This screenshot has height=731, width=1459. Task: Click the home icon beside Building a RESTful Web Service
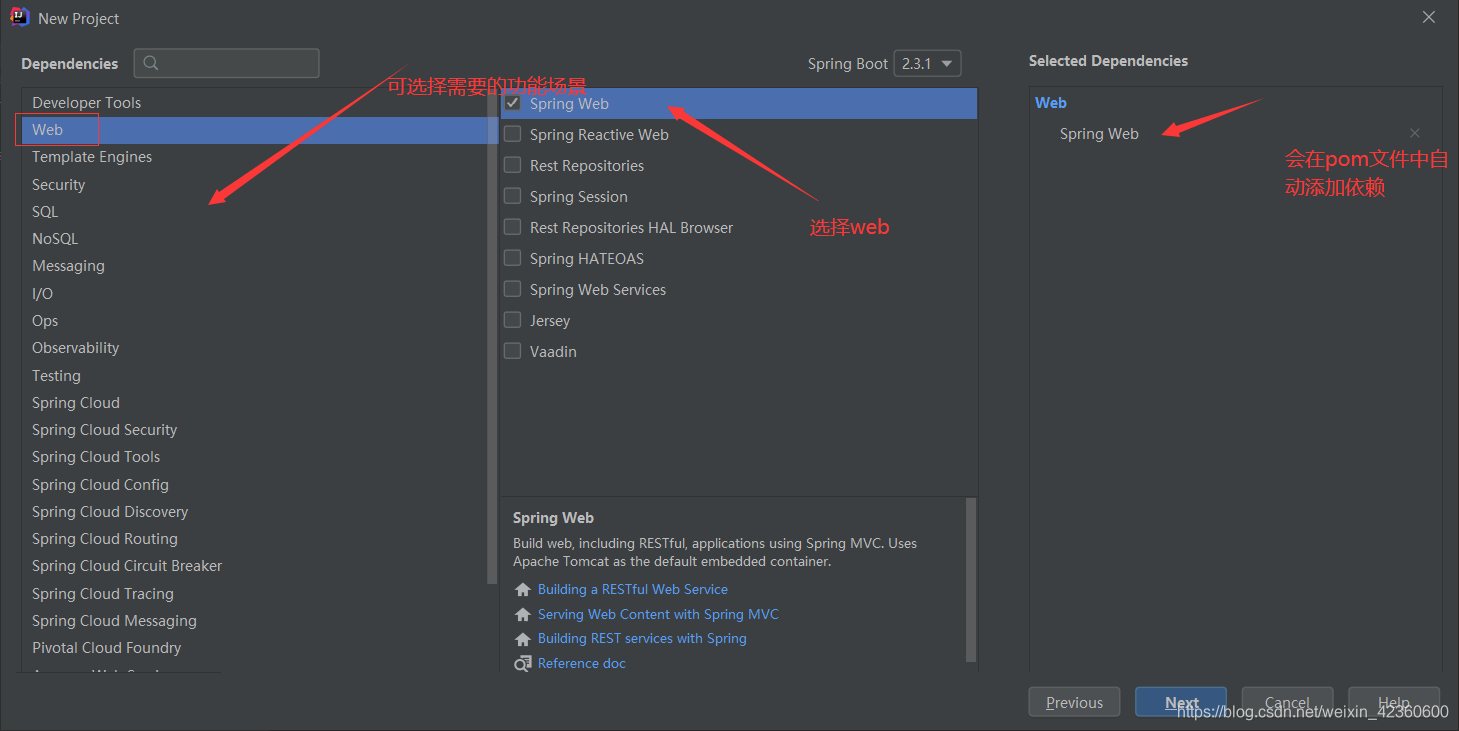click(522, 590)
